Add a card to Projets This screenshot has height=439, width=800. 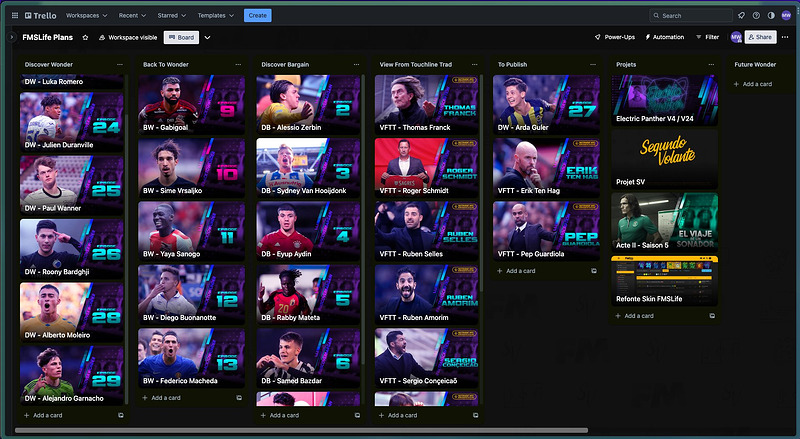pyautogui.click(x=636, y=316)
